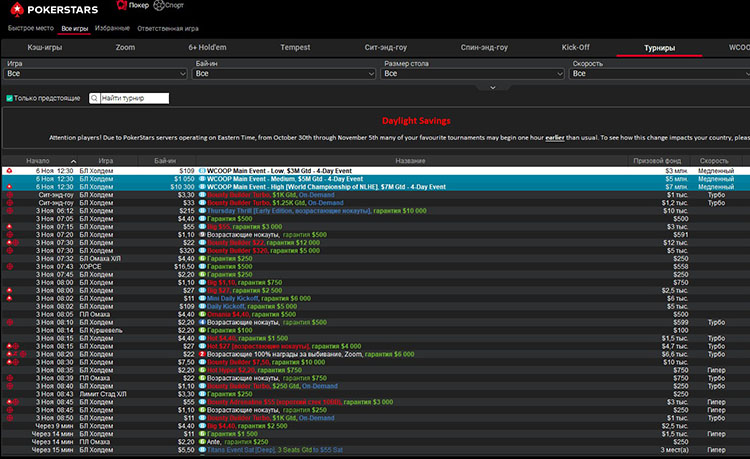Select the WCOOP Main Event - Low $3M Gtd row
The width and height of the screenshot is (750, 459).
click(376, 171)
